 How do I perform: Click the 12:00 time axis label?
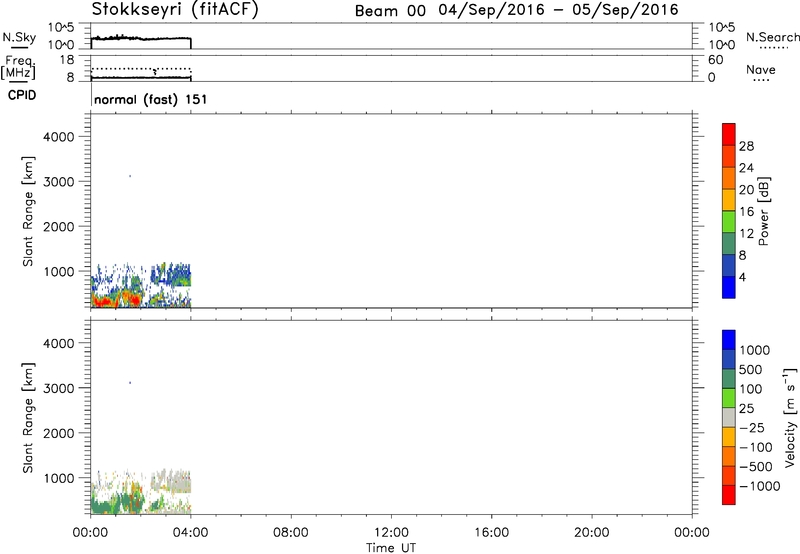pos(391,533)
